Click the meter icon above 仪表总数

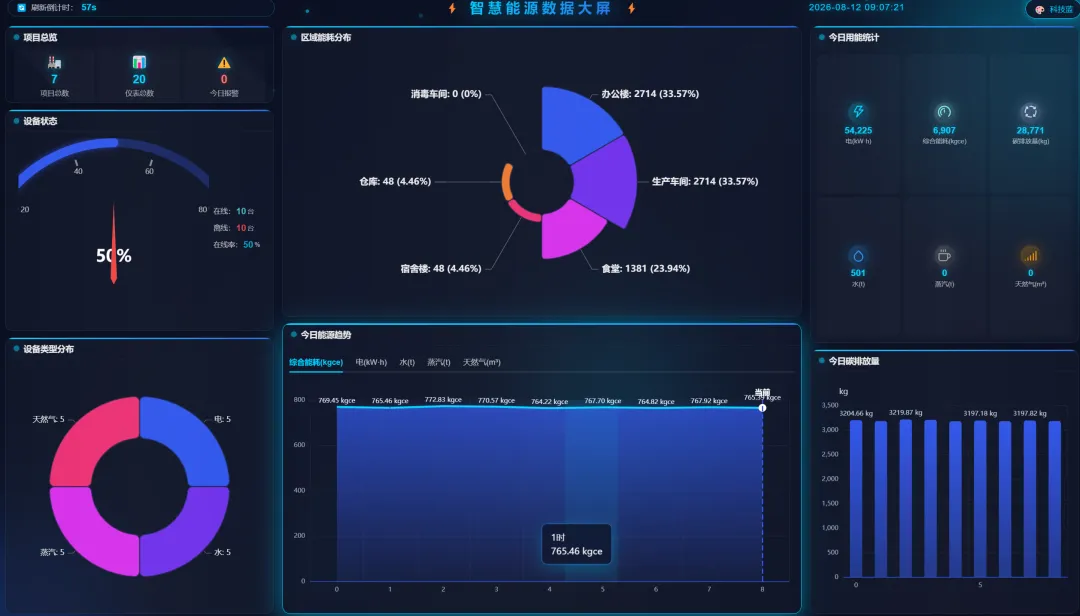(x=139, y=62)
